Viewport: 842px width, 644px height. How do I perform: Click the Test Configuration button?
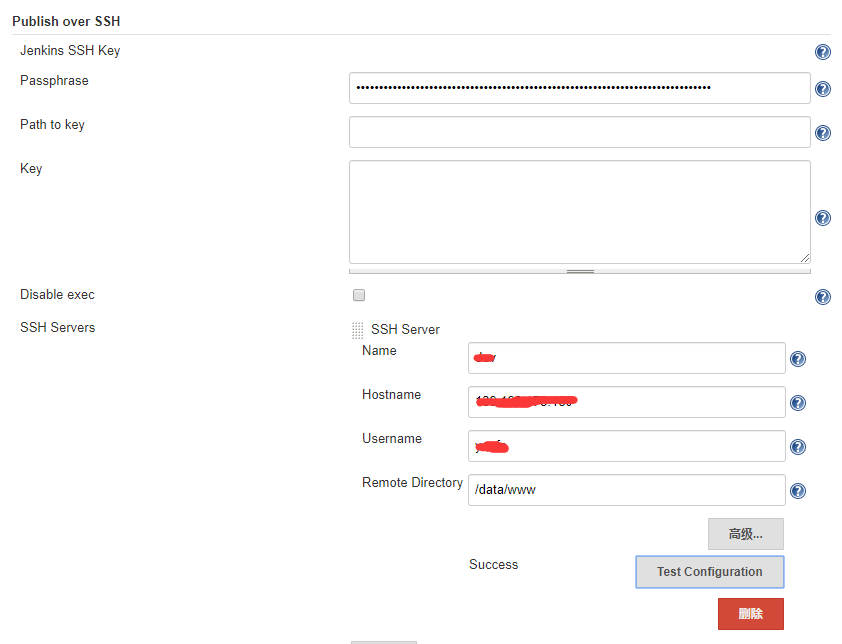pos(709,571)
